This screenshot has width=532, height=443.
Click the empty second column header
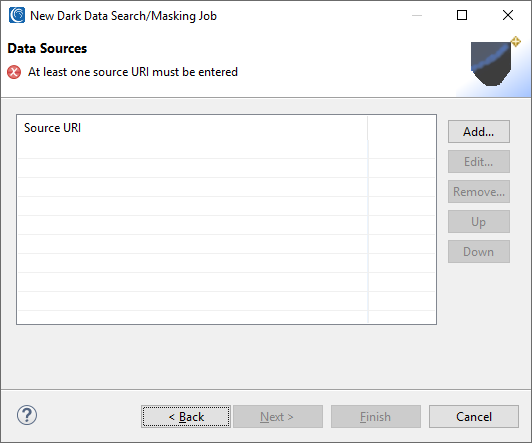[401, 128]
